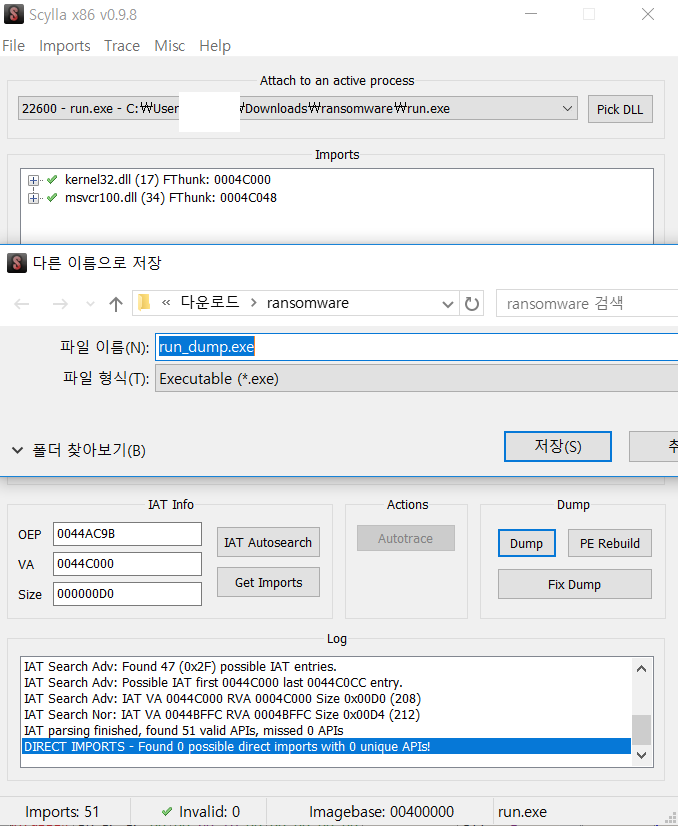The width and height of the screenshot is (678, 826).
Task: Click the ransomware breadcrumb
Action: pos(308,303)
